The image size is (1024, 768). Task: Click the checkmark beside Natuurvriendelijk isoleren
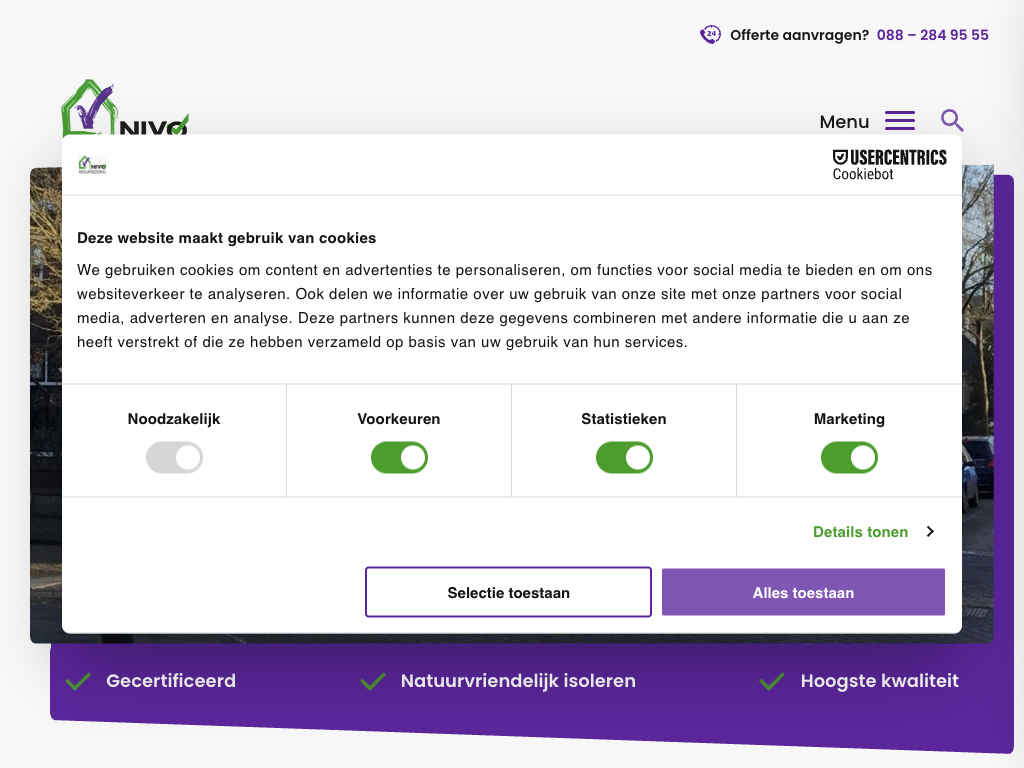[373, 682]
